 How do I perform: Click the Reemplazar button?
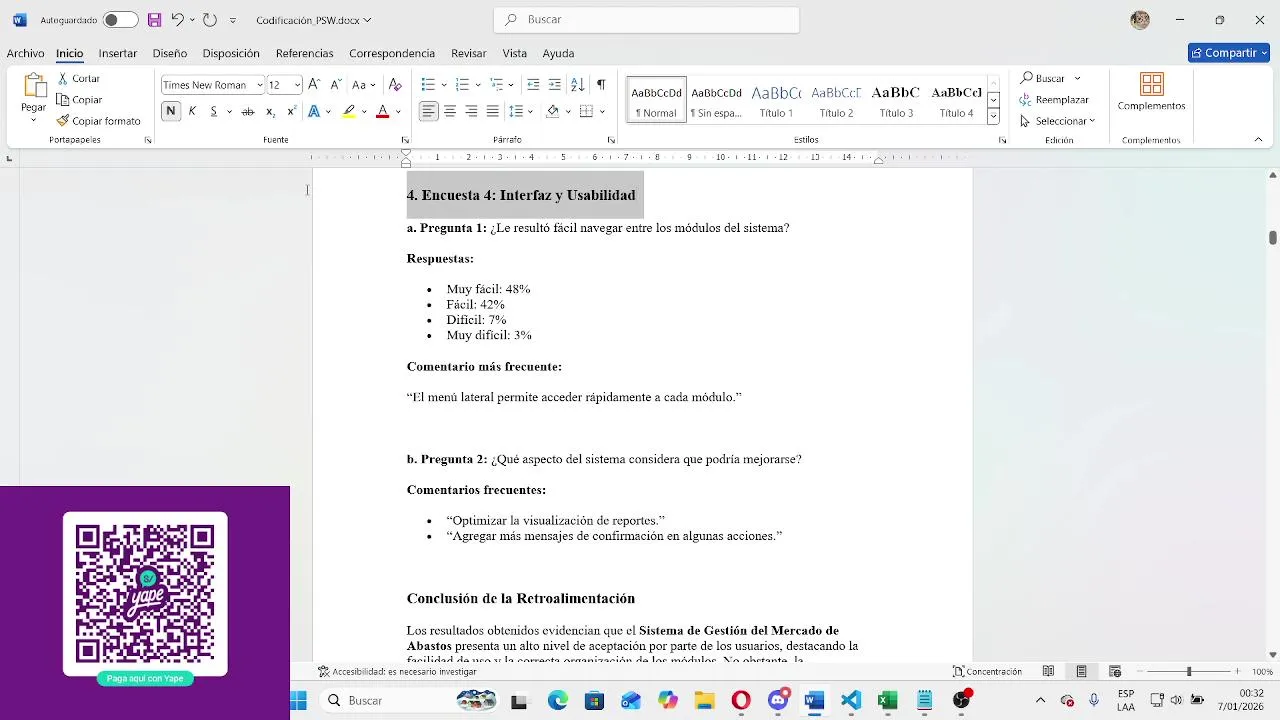tap(1054, 100)
